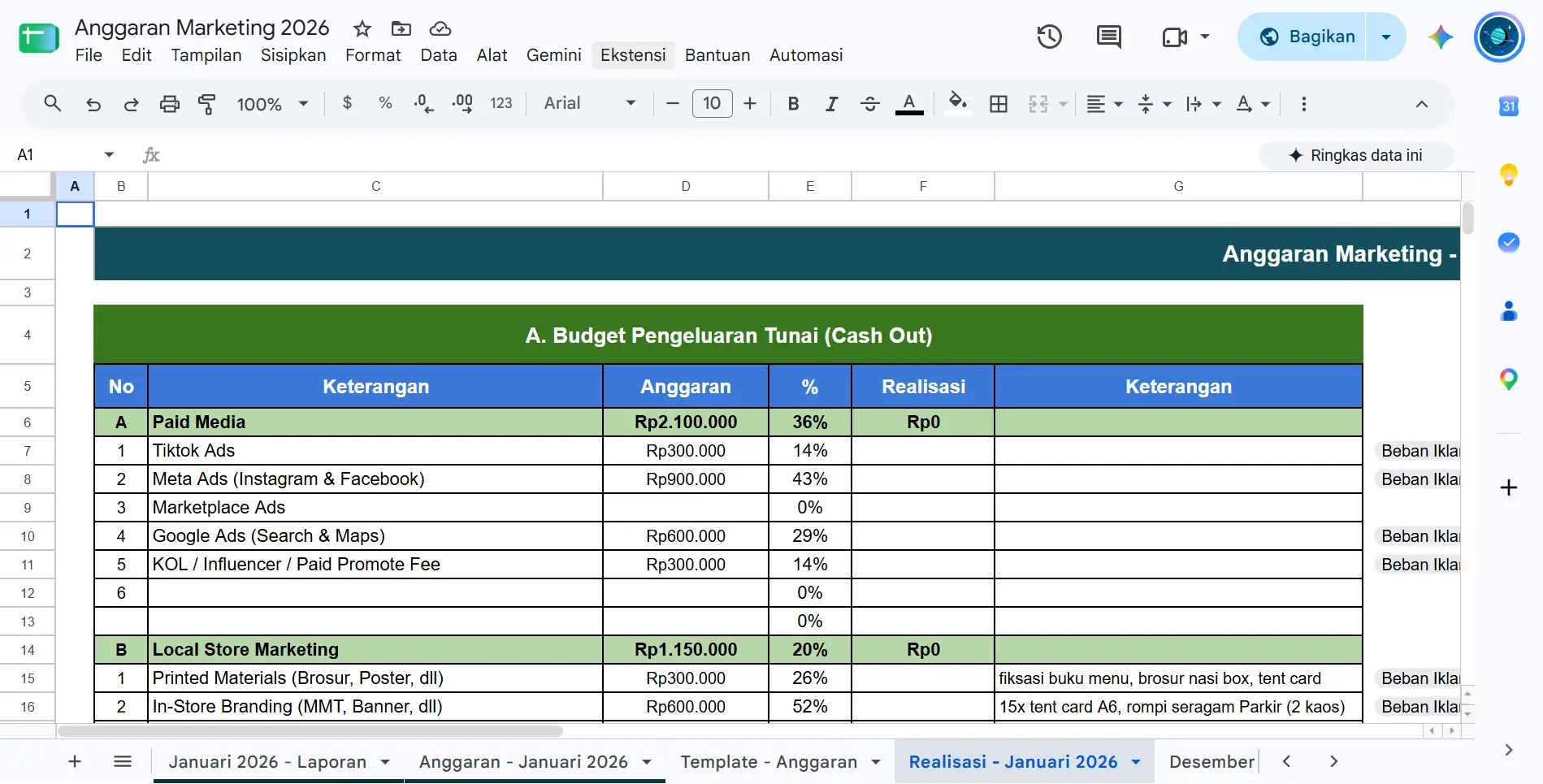Open the zoom level 100% dropdown
This screenshot has width=1543, height=784.
pos(272,104)
